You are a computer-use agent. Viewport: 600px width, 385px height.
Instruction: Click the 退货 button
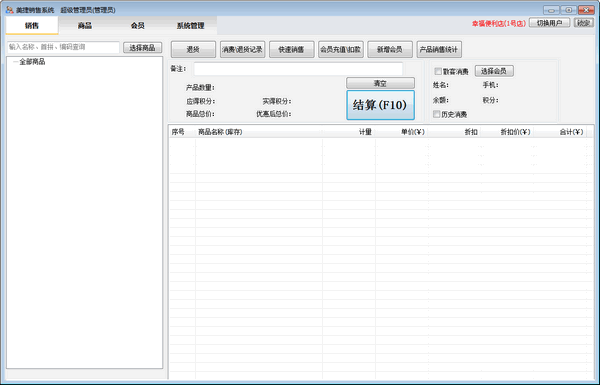click(193, 49)
